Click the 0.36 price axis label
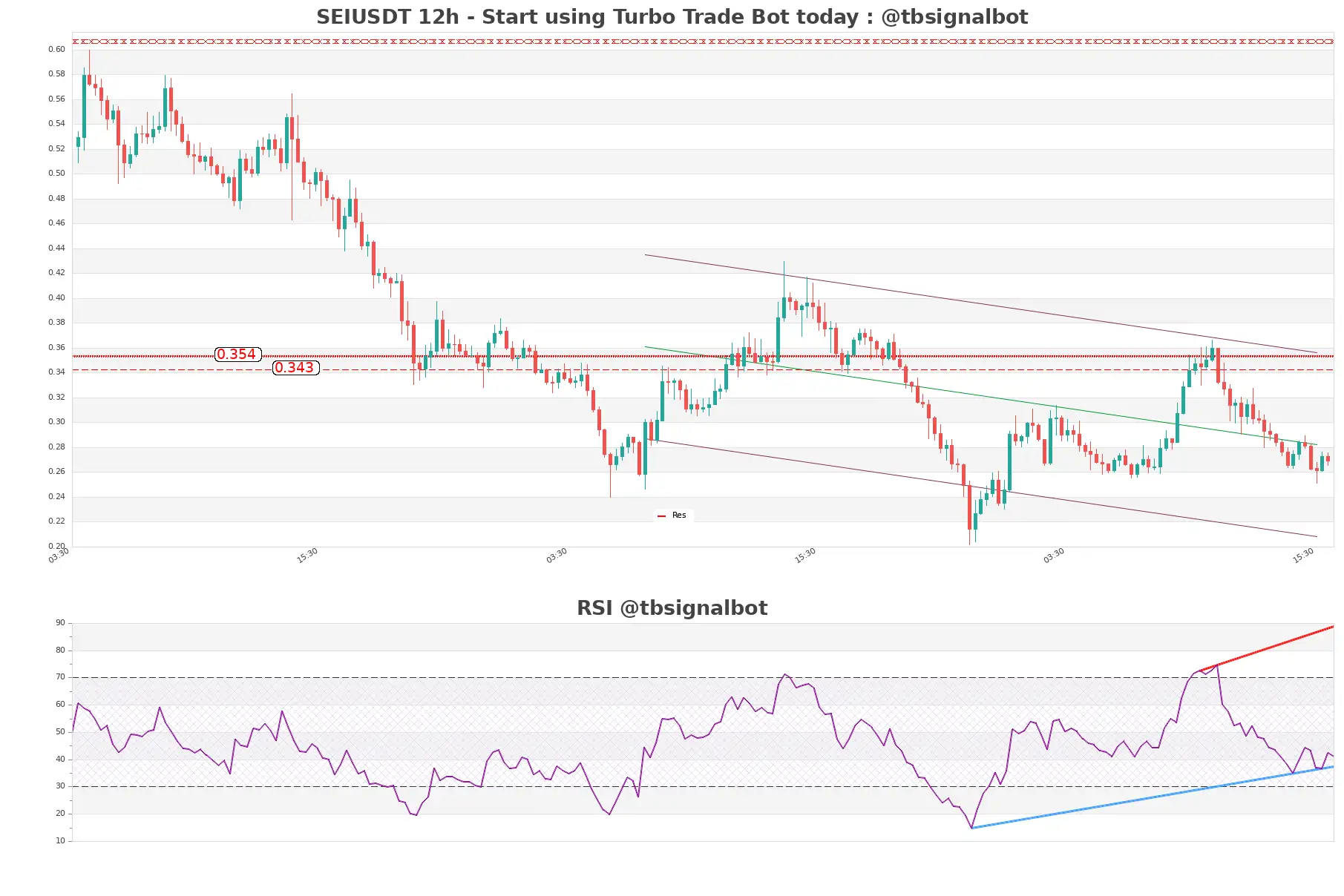1344x896 pixels. click(x=56, y=347)
